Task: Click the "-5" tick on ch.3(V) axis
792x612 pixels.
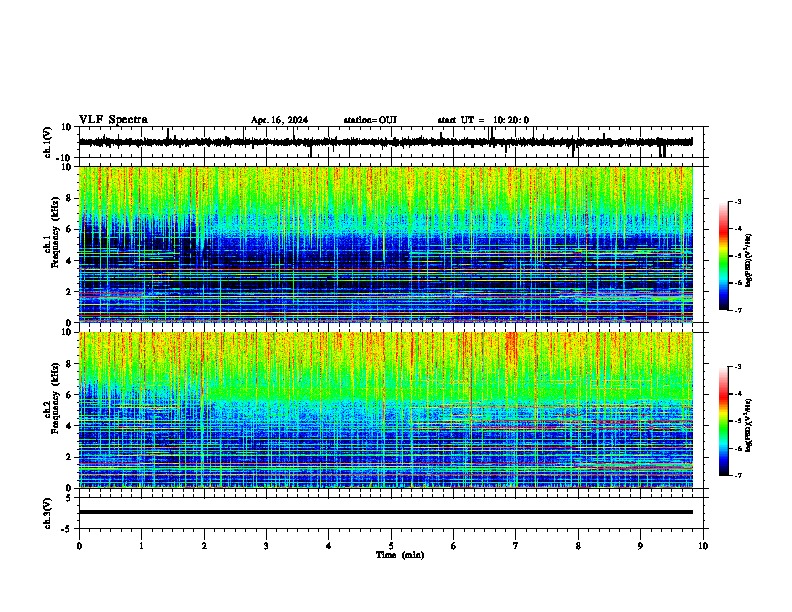Action: tap(67, 529)
